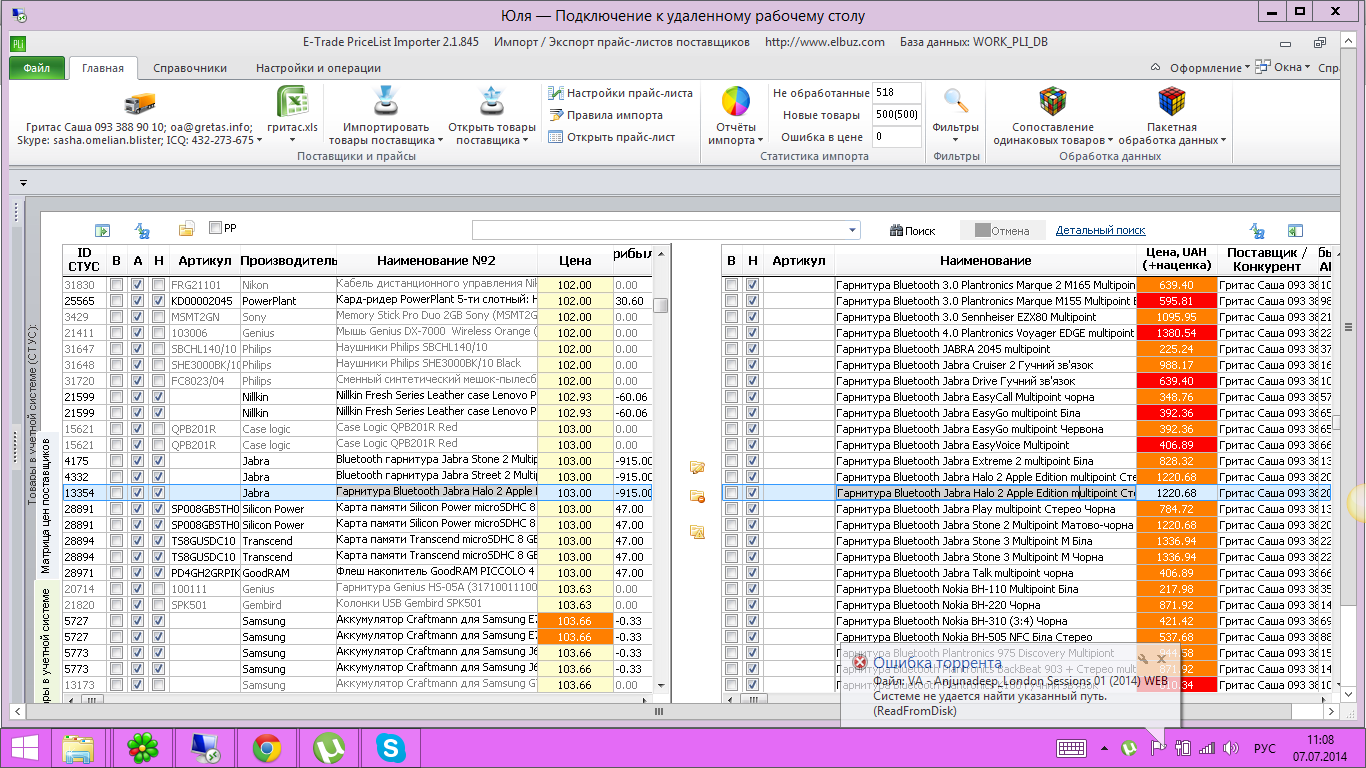Click the Отмена button
This screenshot has width=1366, height=768.
coord(1002,231)
